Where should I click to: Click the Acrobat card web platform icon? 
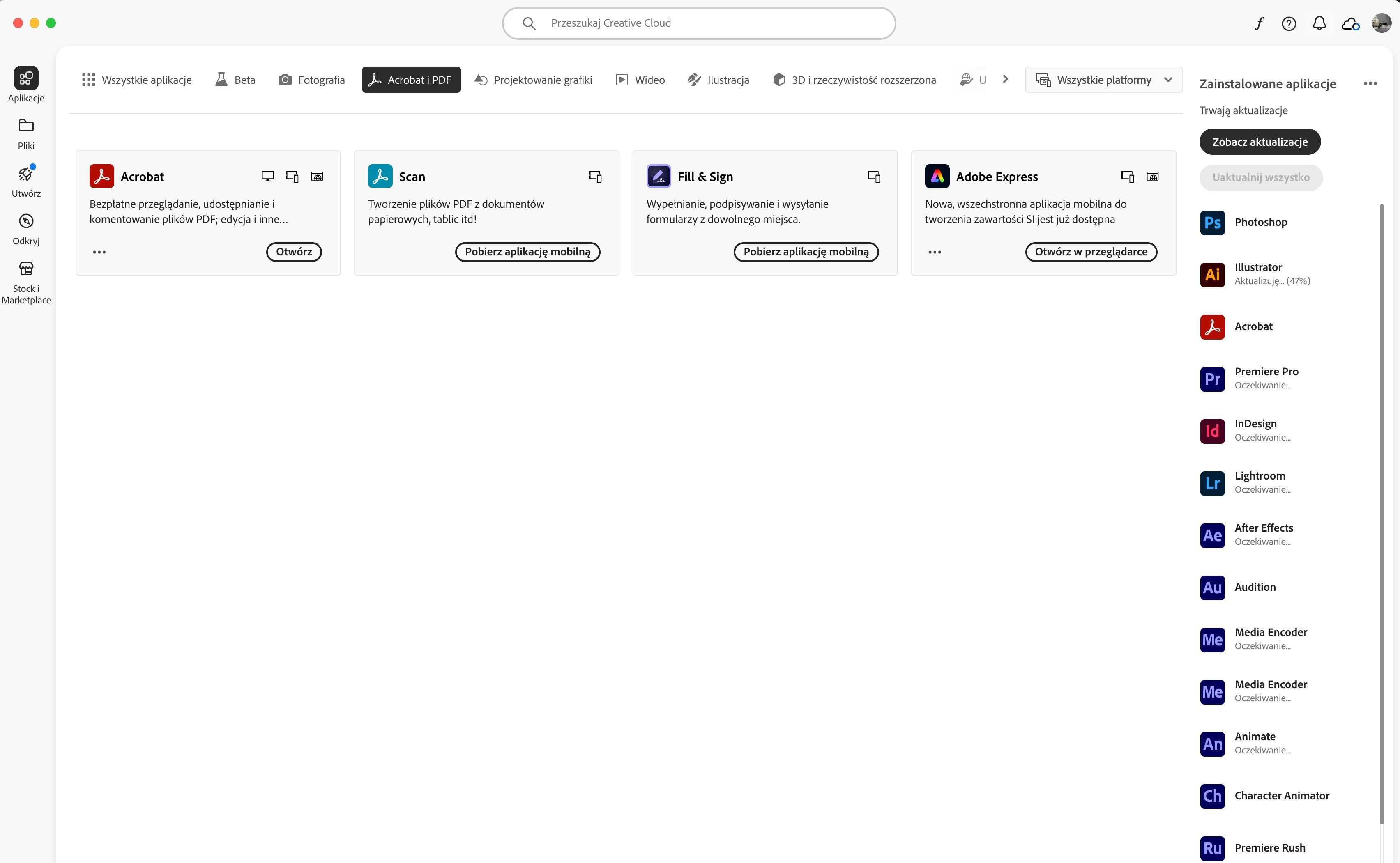317,177
